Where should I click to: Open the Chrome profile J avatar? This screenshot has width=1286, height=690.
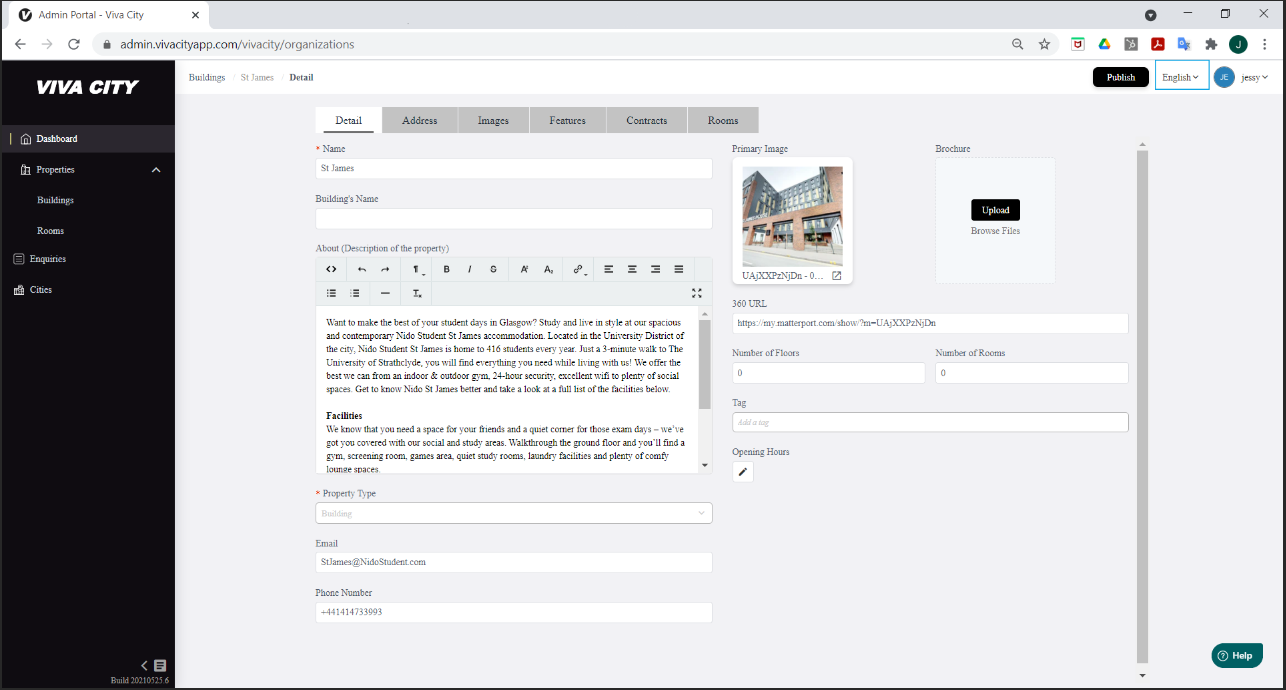pos(1238,44)
